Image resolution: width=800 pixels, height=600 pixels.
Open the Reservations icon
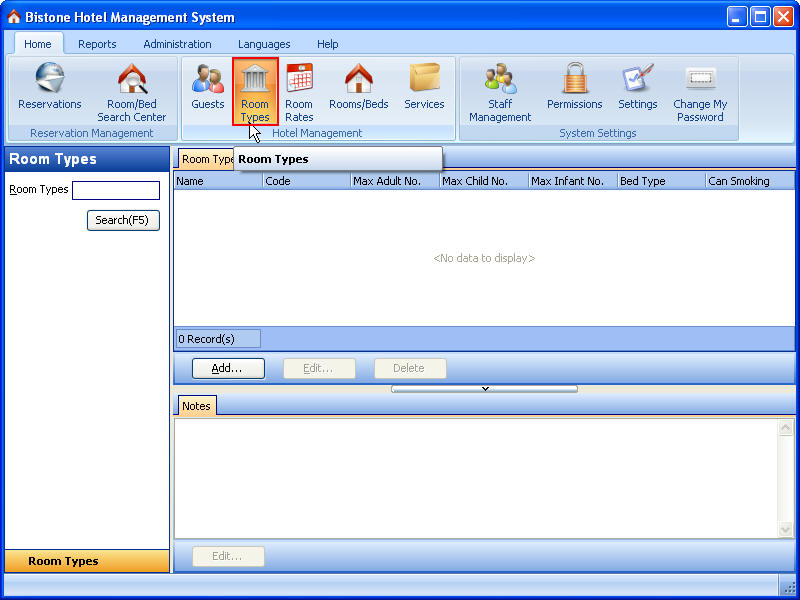[x=49, y=80]
